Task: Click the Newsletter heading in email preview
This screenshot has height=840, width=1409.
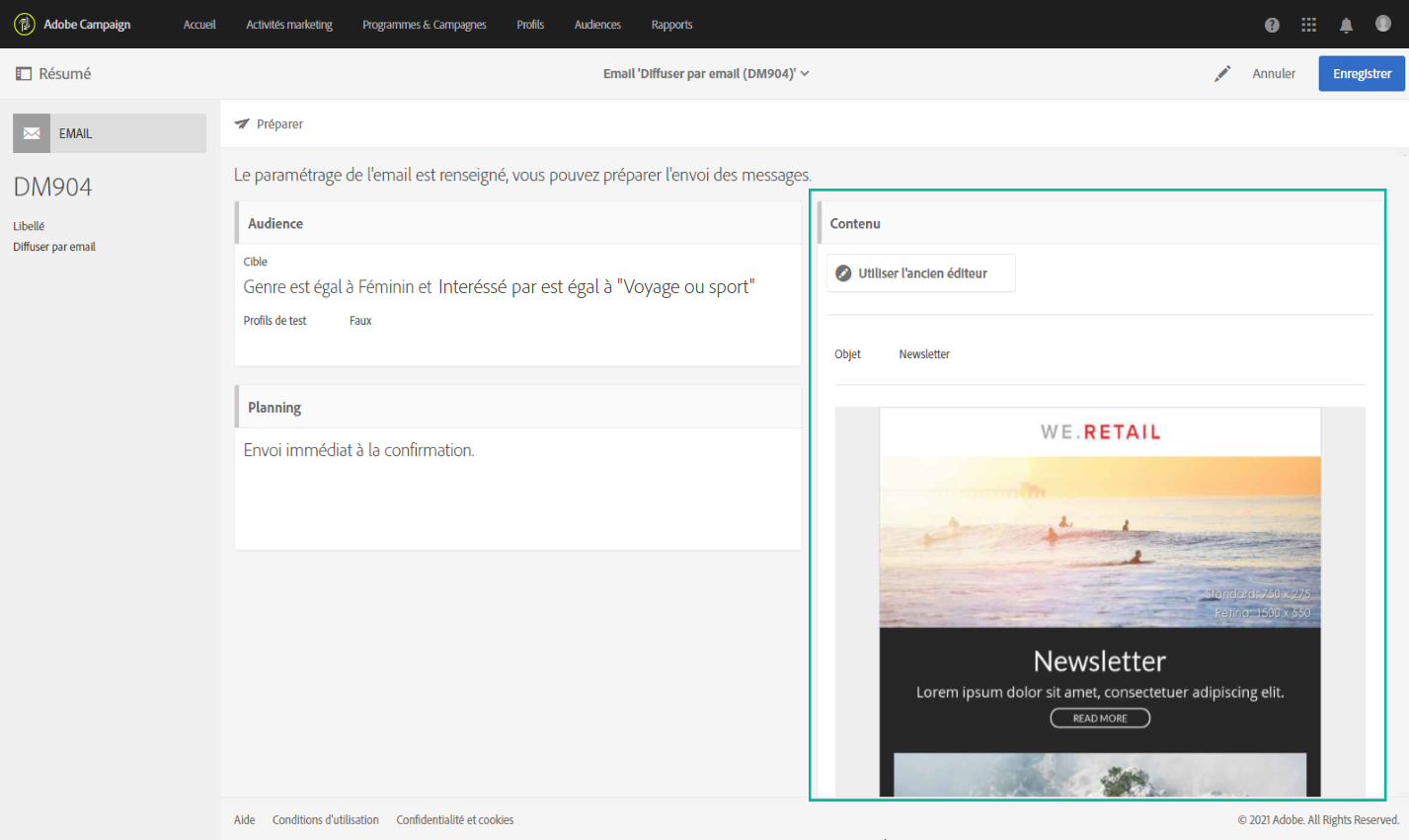Action: (x=1100, y=660)
